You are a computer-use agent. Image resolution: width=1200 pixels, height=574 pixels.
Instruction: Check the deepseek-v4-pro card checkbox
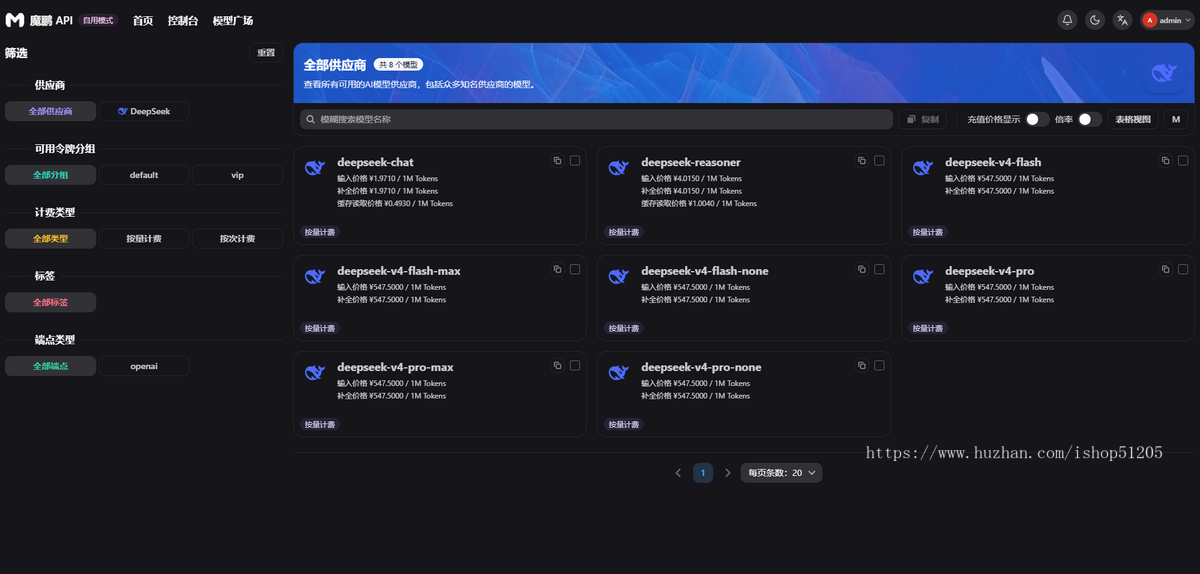pyautogui.click(x=1183, y=270)
